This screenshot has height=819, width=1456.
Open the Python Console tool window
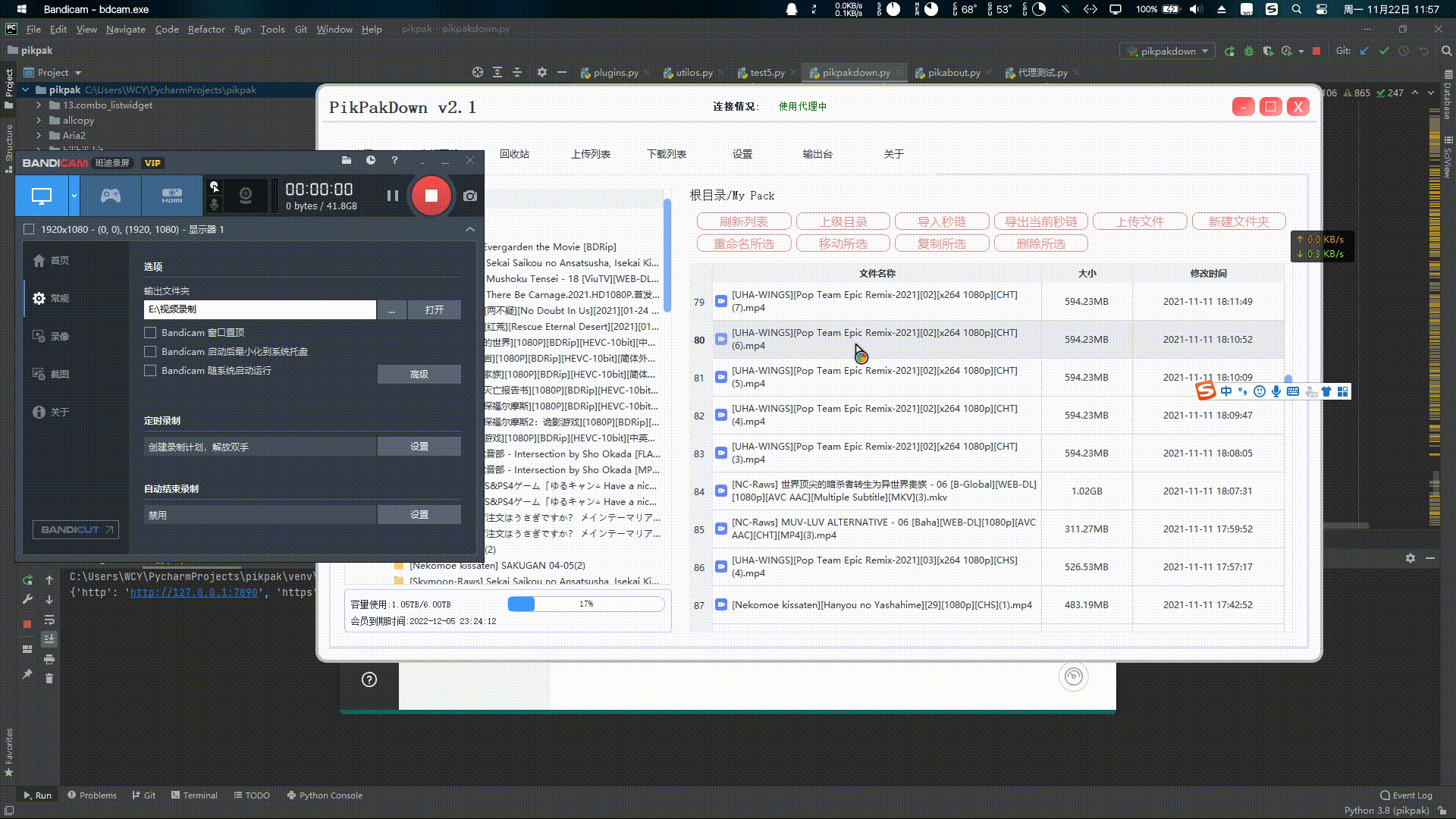pyautogui.click(x=325, y=795)
